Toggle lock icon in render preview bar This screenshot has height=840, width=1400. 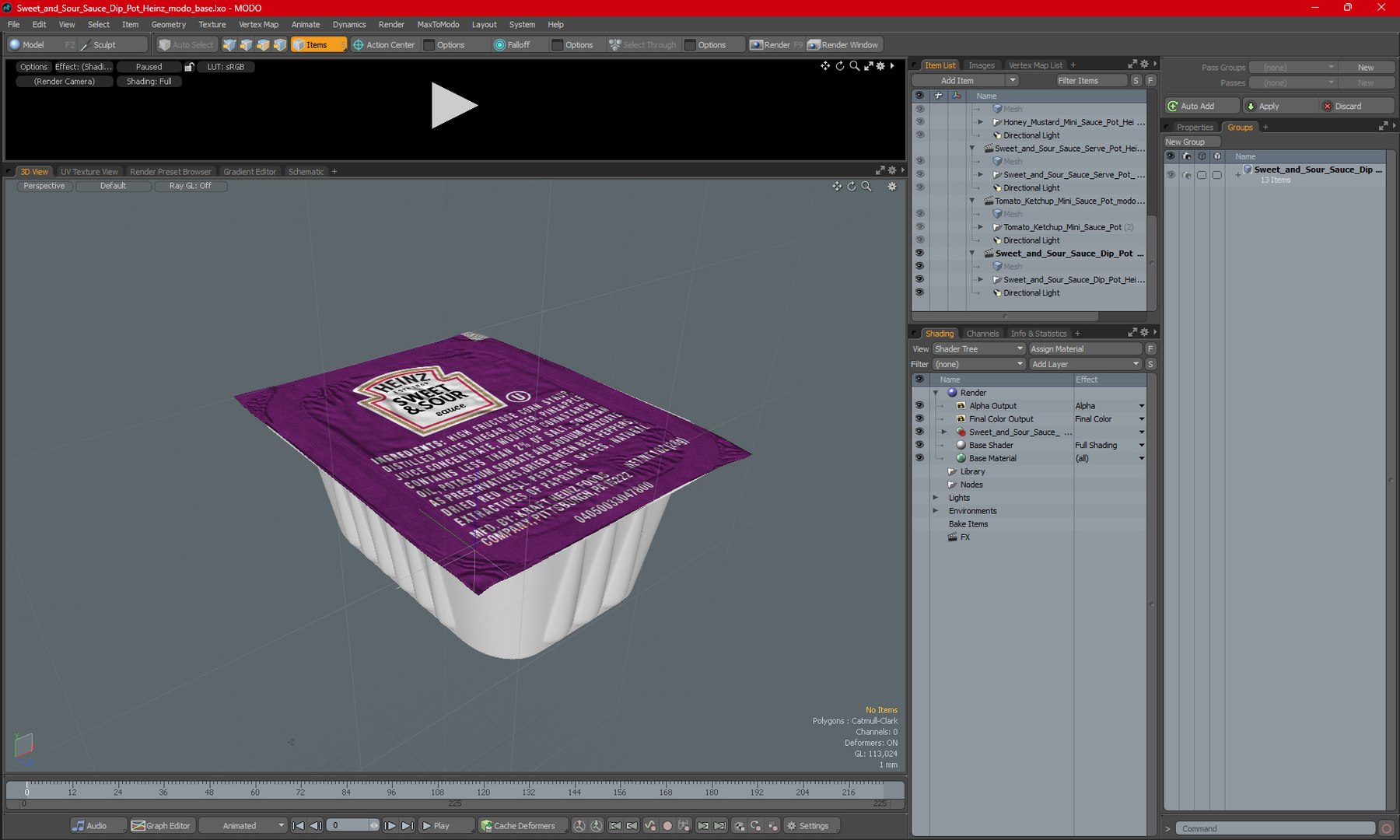click(189, 67)
